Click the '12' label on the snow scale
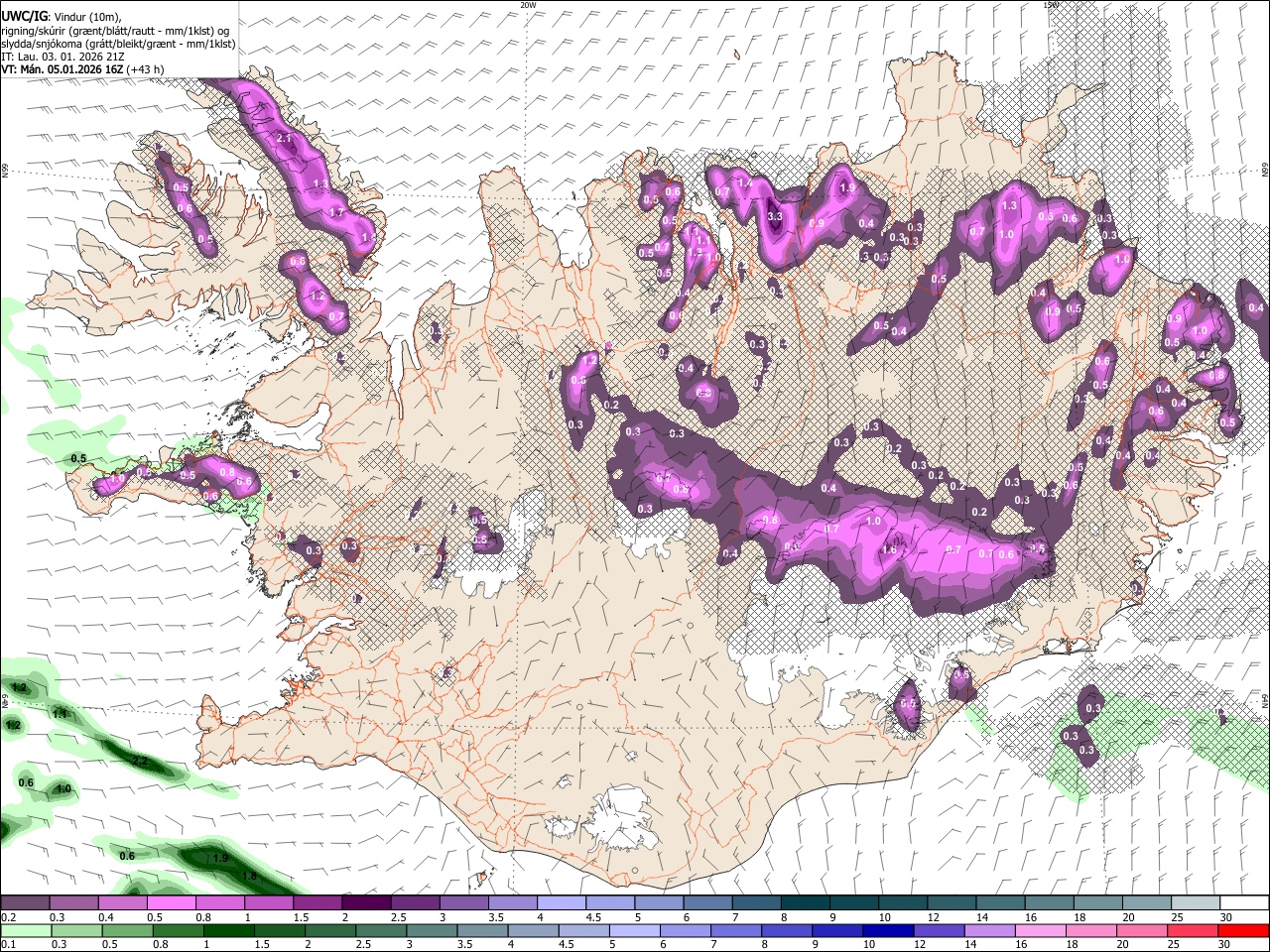 pyautogui.click(x=933, y=917)
